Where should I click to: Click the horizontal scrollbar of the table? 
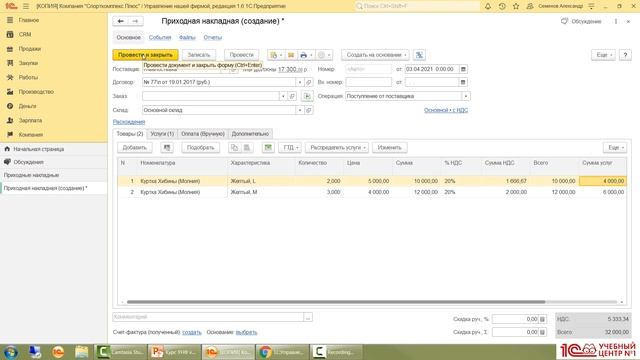(336, 302)
